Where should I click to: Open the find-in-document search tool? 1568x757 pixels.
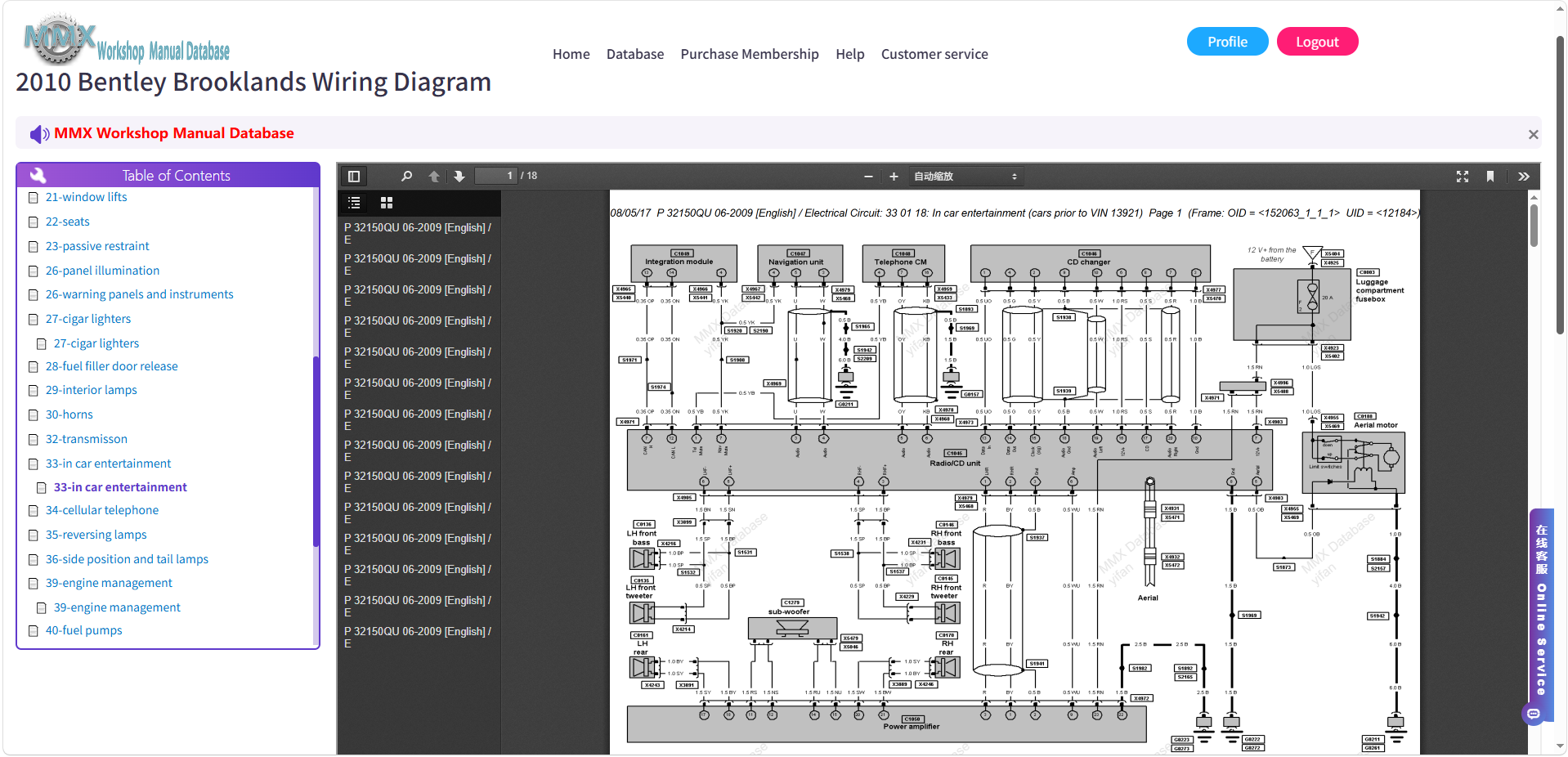tap(406, 177)
